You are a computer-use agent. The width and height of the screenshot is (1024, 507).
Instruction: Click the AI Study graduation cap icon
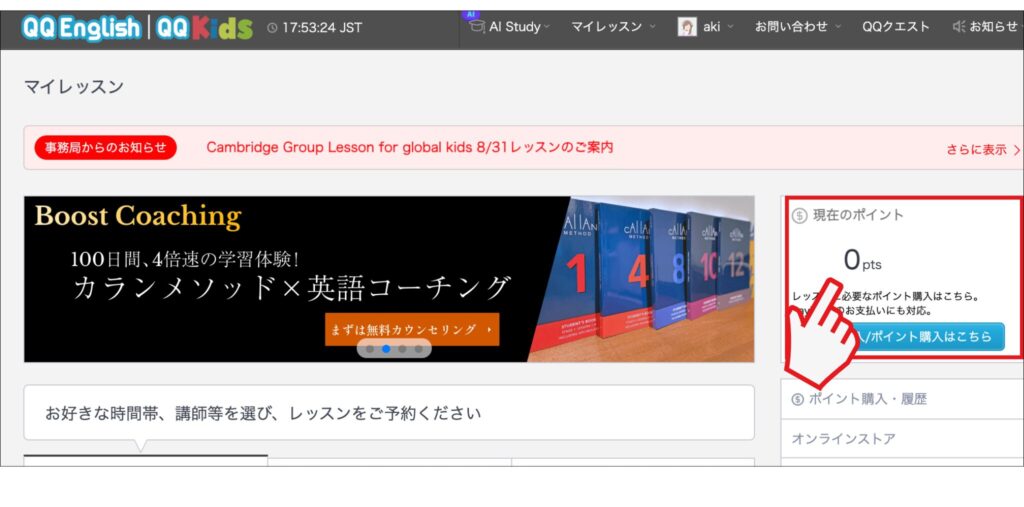point(476,27)
